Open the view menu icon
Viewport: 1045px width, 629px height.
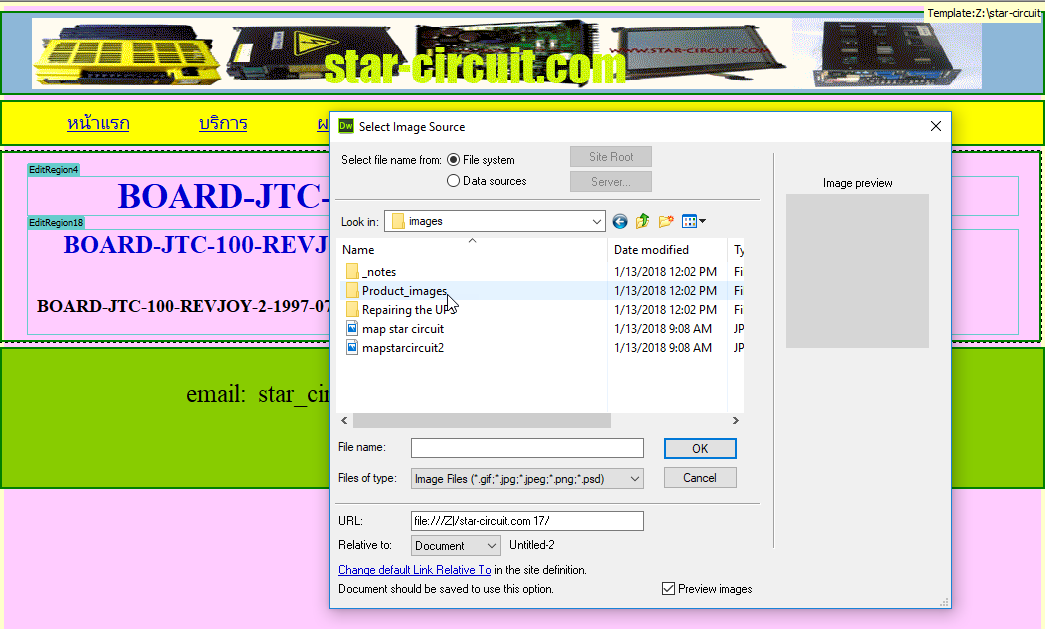pyautogui.click(x=694, y=221)
